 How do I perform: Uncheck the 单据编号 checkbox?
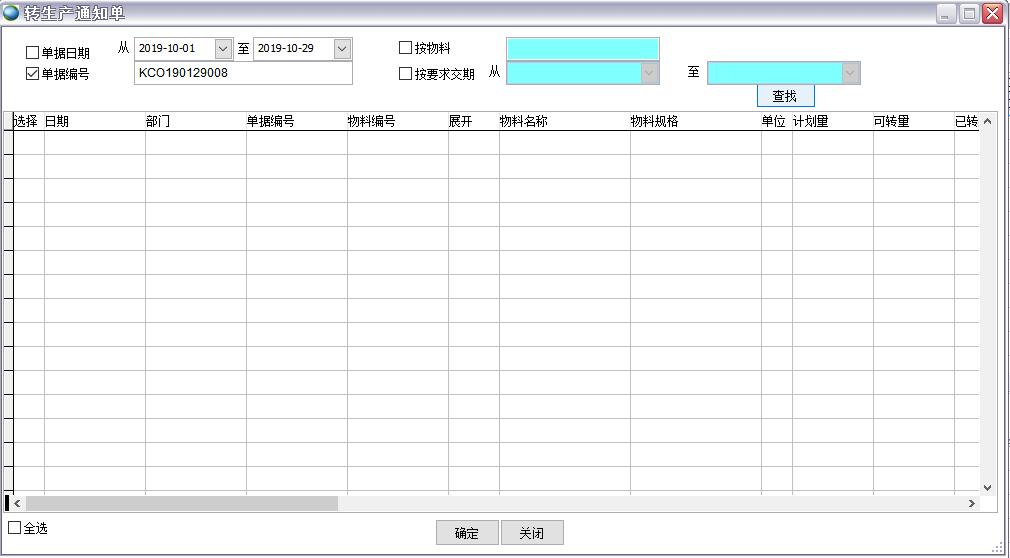point(33,74)
